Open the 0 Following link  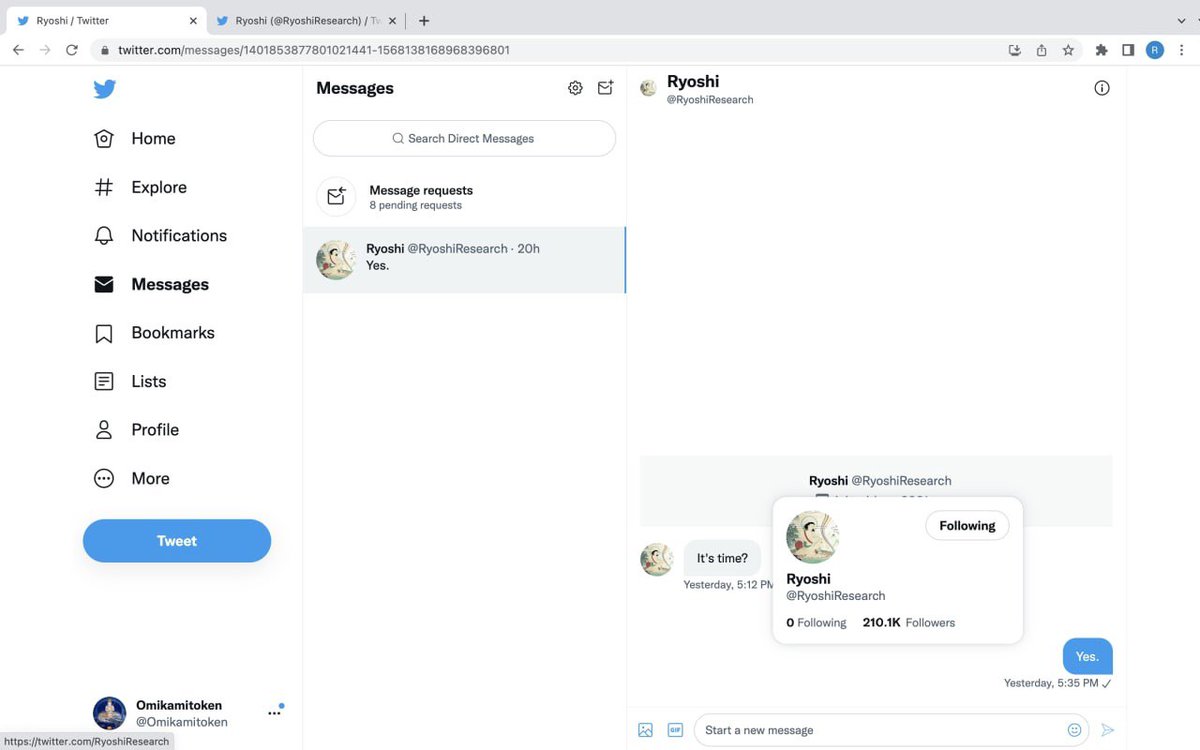[816, 623]
